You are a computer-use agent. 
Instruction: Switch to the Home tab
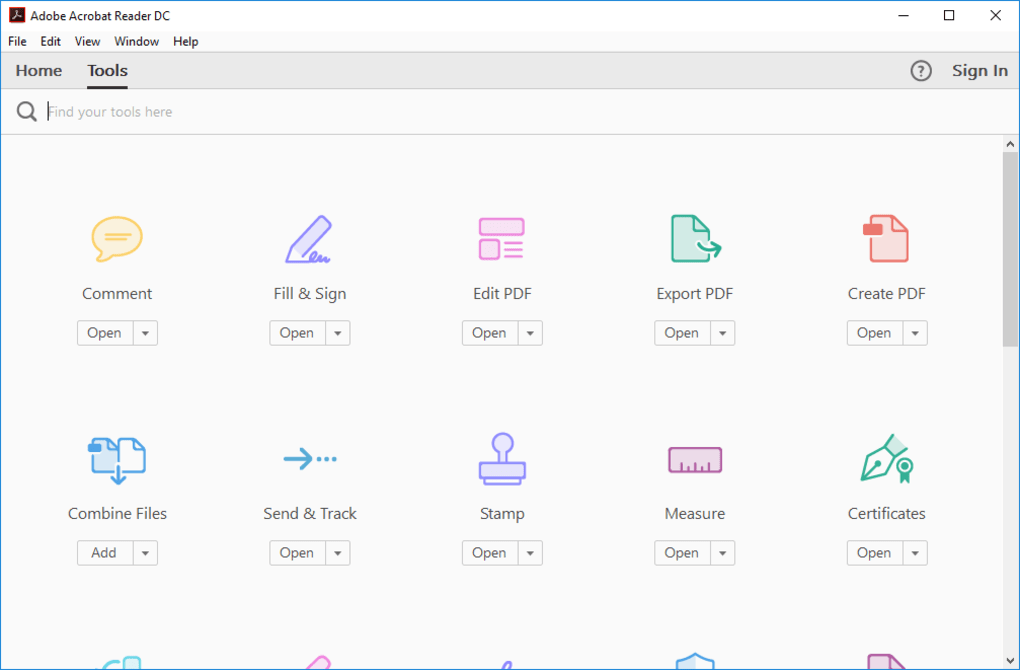(38, 70)
